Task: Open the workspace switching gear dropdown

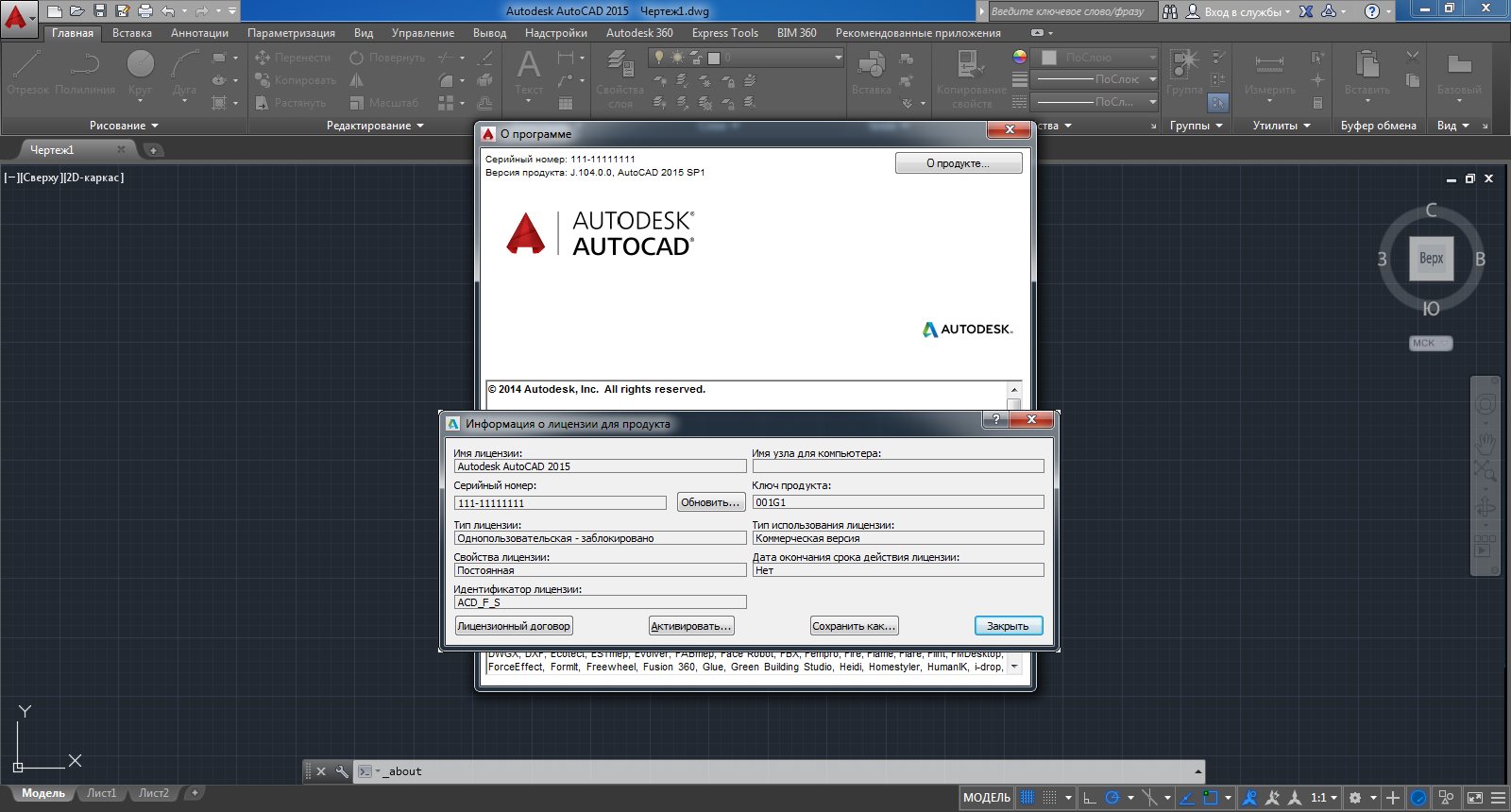Action: pos(1362,798)
